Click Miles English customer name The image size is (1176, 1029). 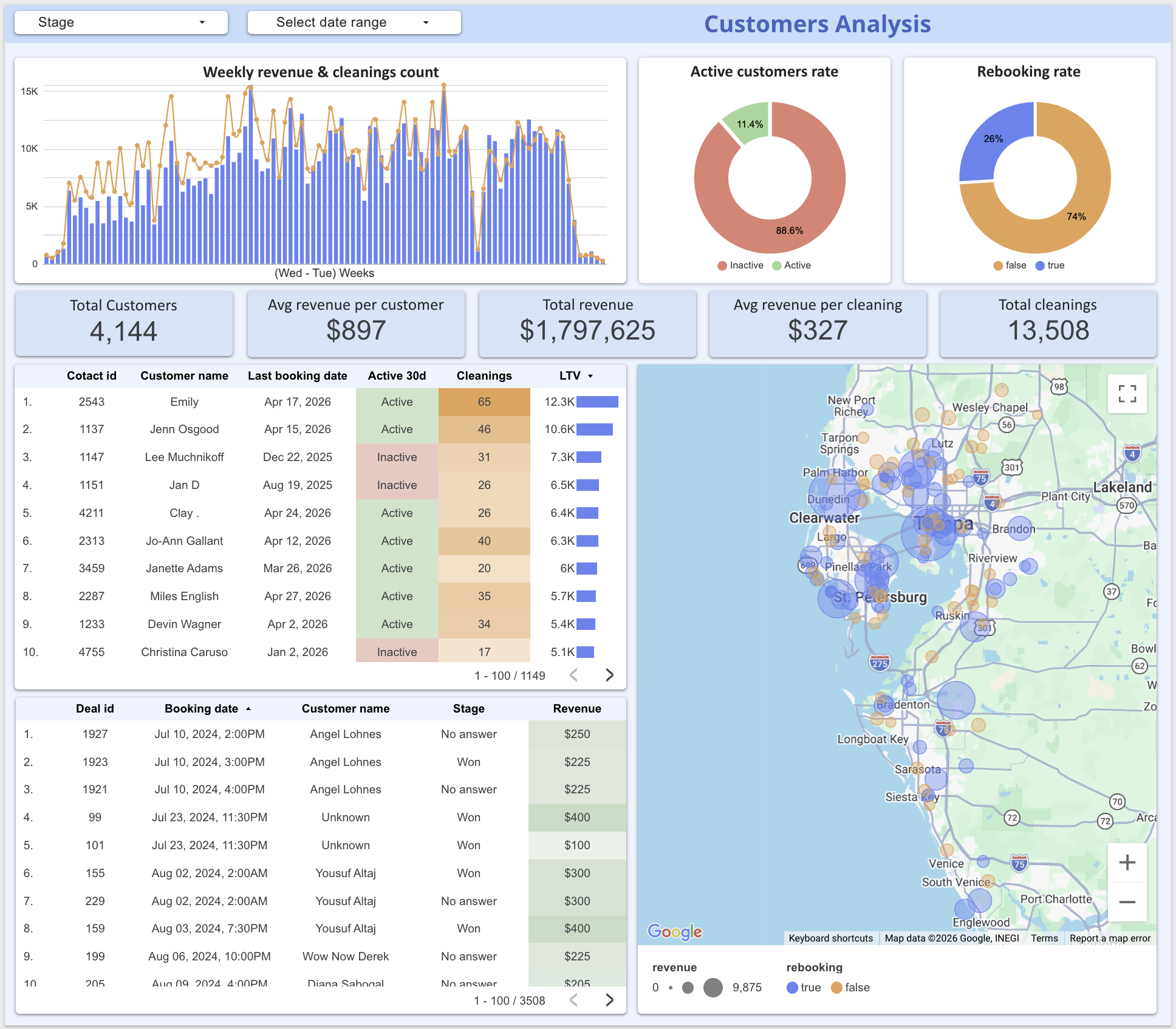(x=185, y=597)
